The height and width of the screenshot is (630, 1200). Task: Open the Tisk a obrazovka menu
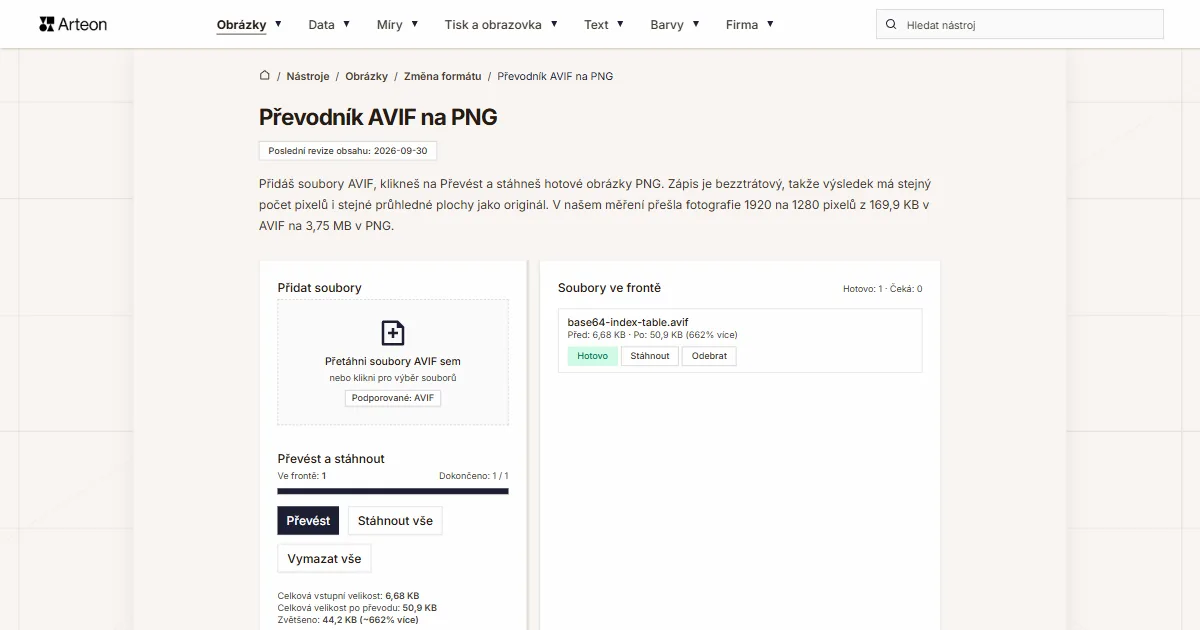pos(493,25)
